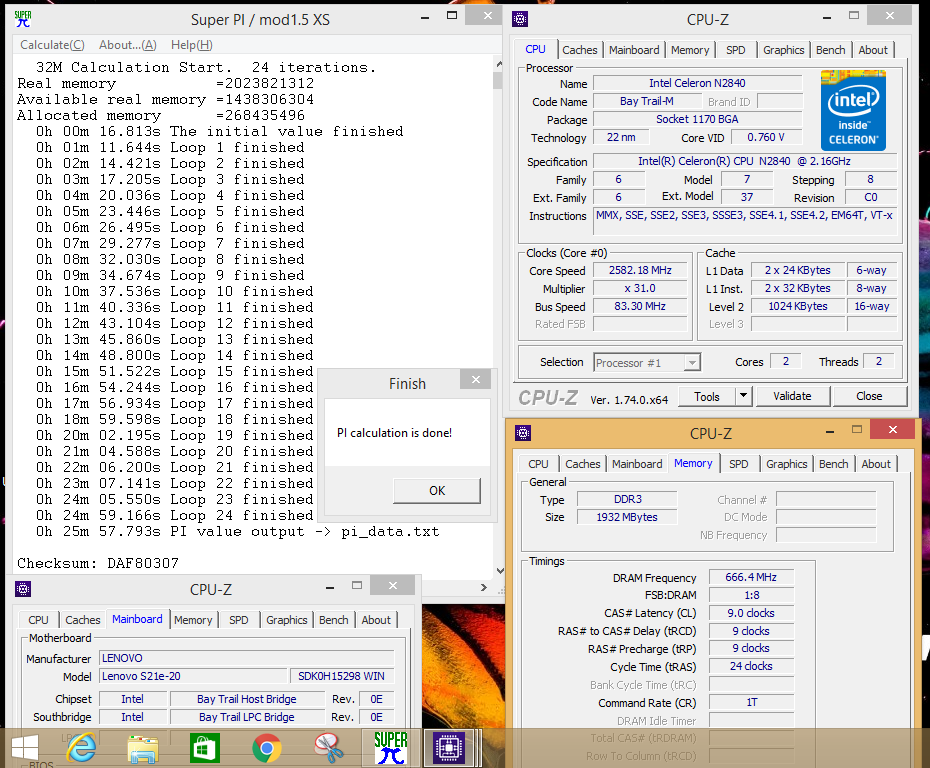Click the Super PI title bar icon
The image size is (930, 768).
tap(23, 19)
